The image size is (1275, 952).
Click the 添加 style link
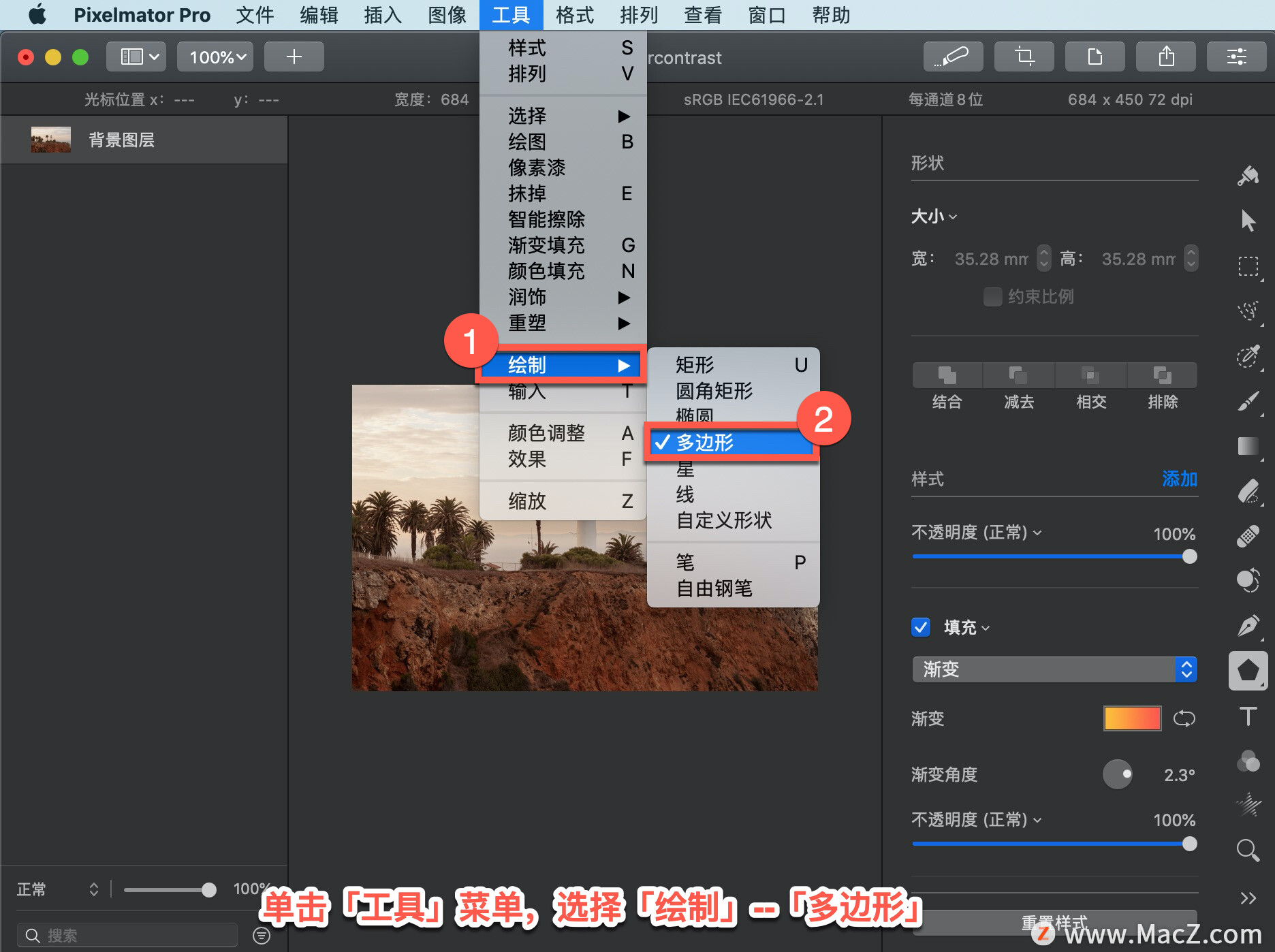point(1180,479)
